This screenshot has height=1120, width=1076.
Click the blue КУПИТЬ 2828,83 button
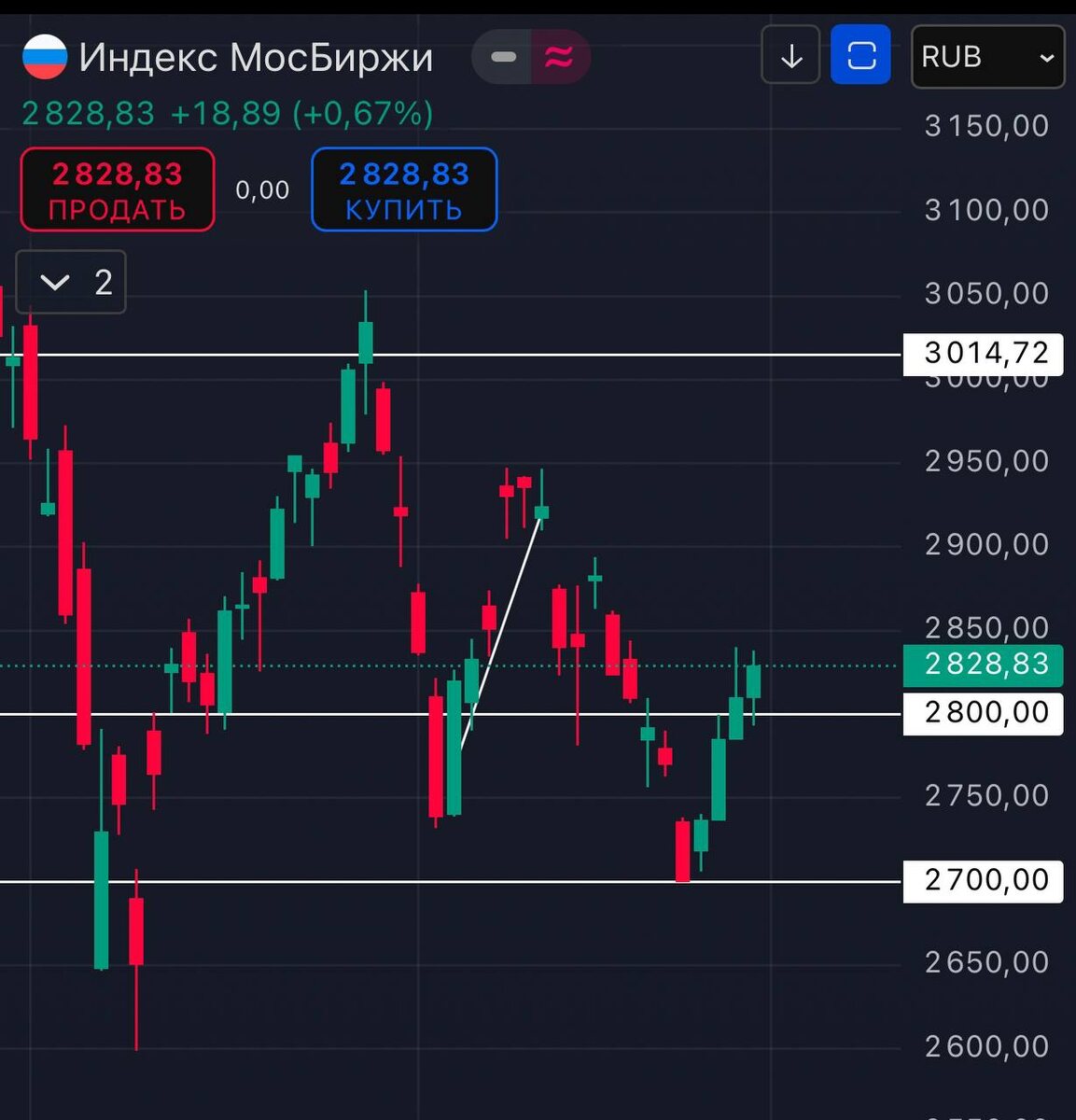pyautogui.click(x=404, y=189)
